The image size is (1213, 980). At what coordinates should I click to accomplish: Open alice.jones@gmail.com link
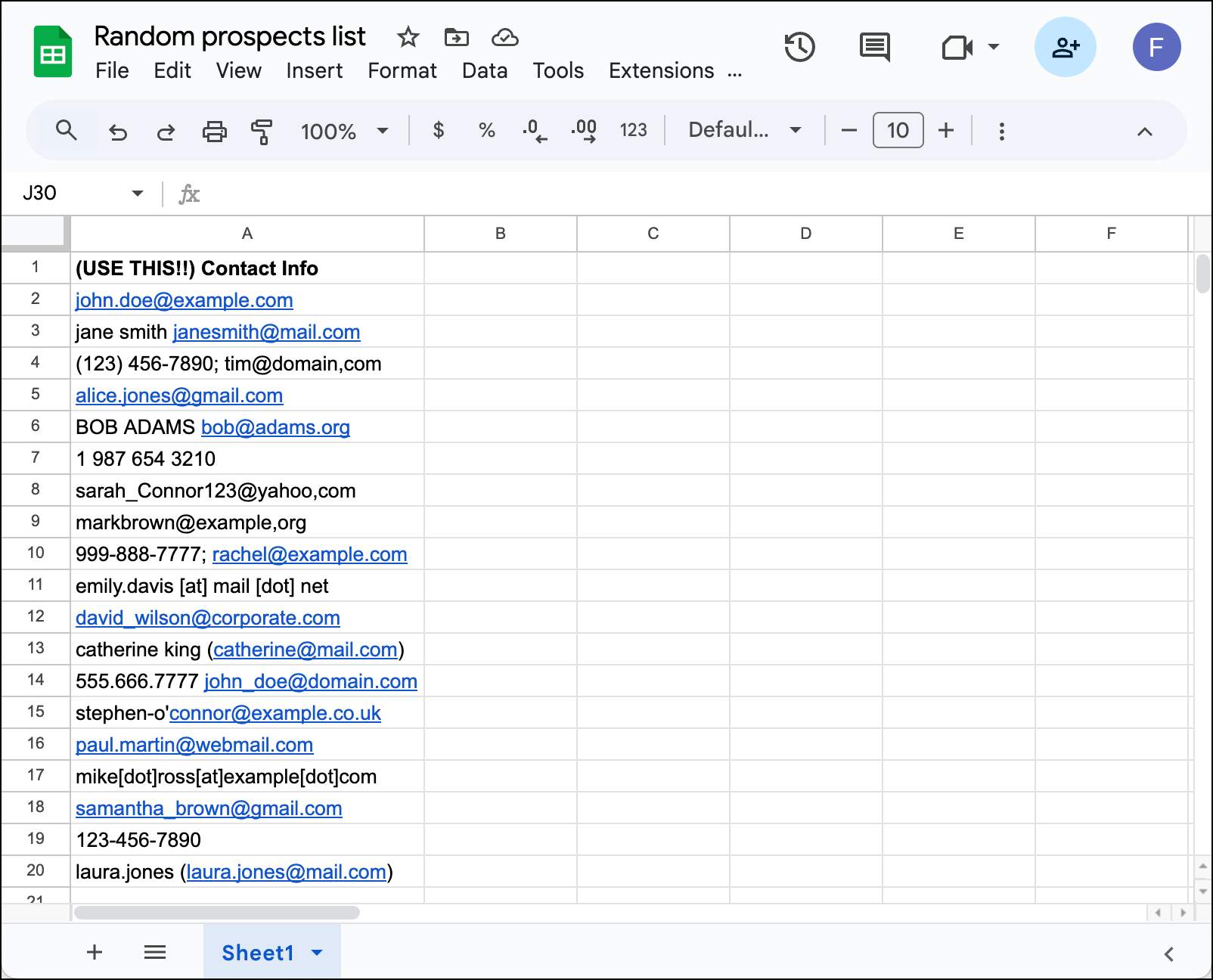tap(179, 395)
